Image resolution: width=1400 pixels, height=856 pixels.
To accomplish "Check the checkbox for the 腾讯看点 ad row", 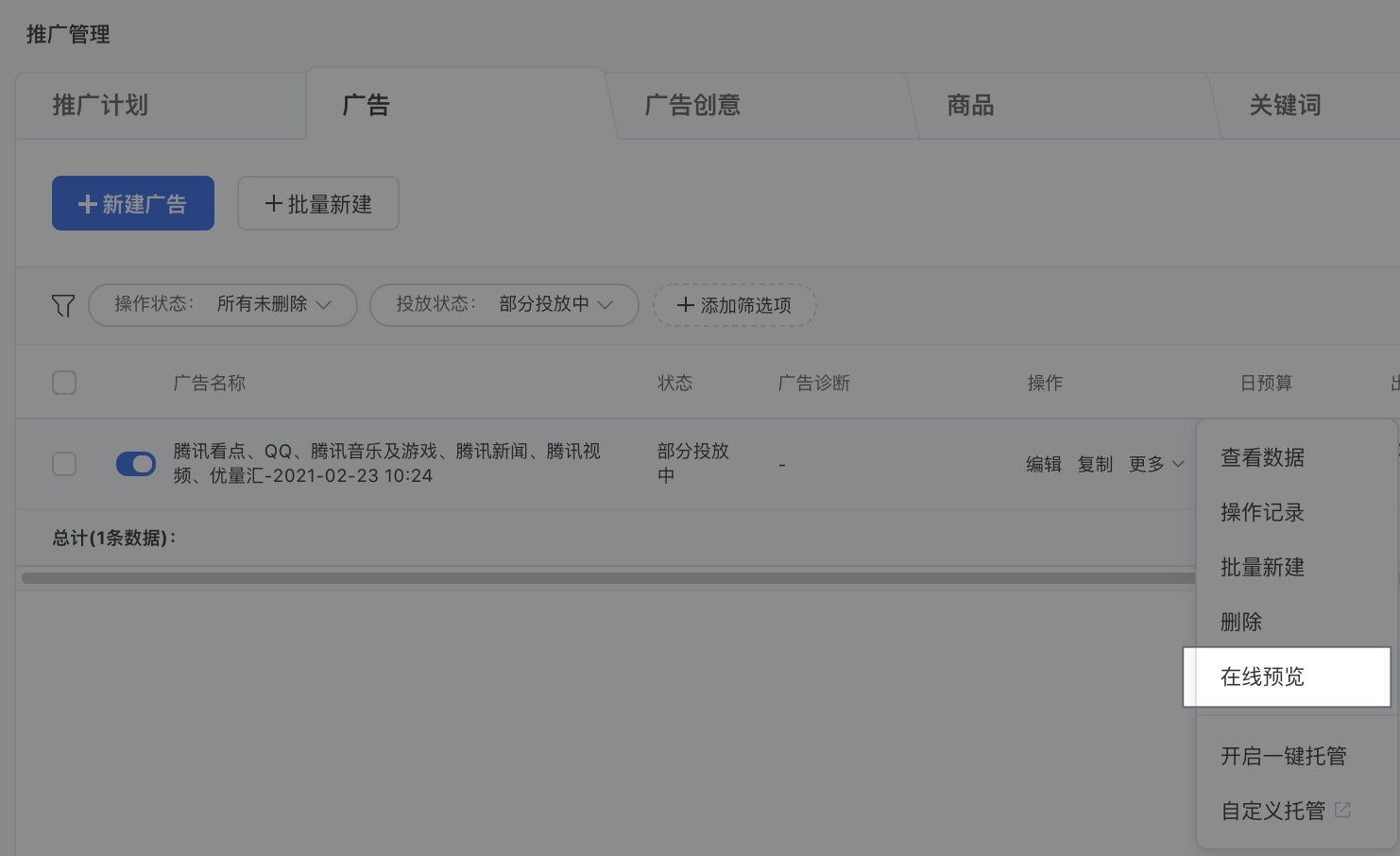I will coord(64,464).
